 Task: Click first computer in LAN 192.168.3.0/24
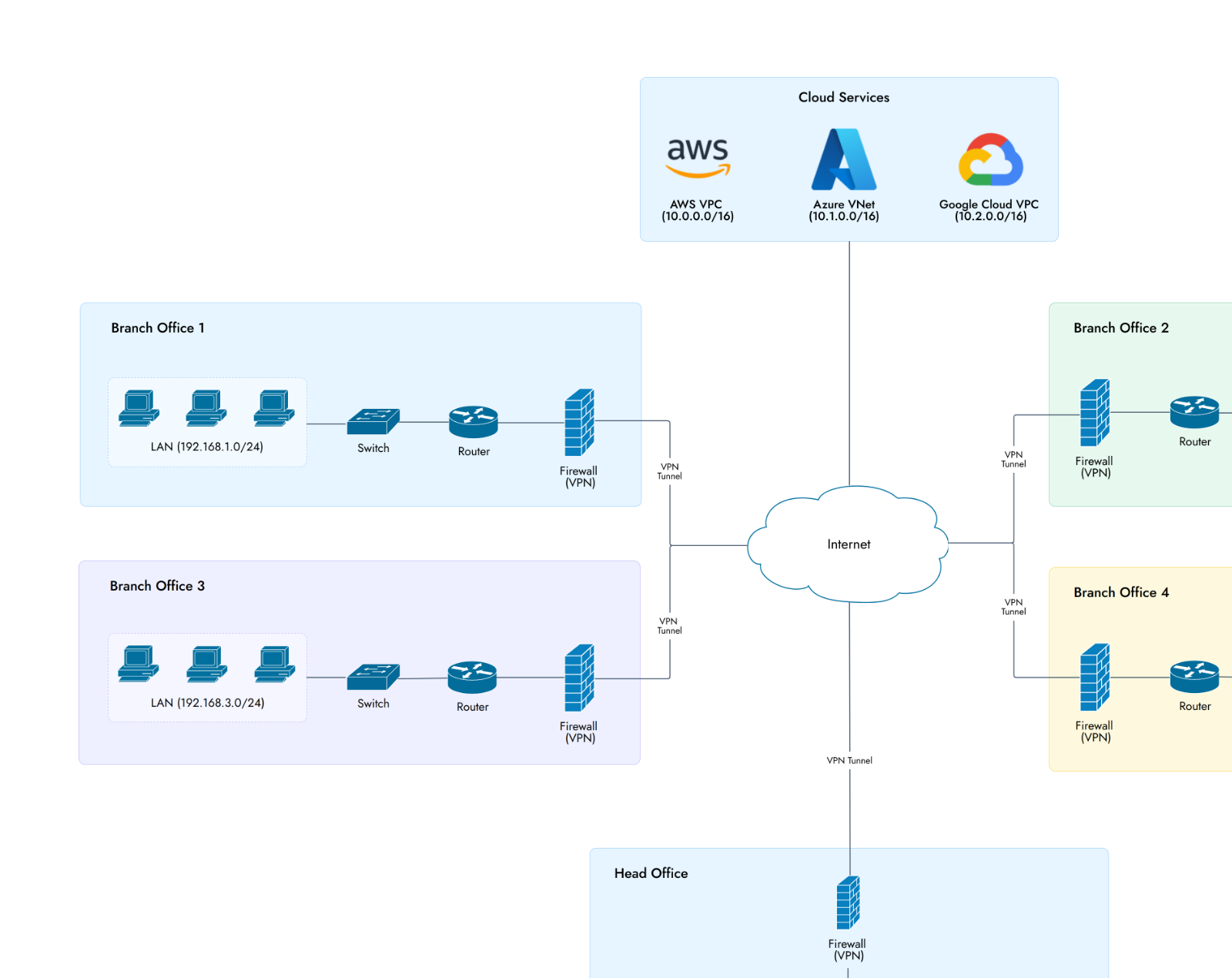139,664
